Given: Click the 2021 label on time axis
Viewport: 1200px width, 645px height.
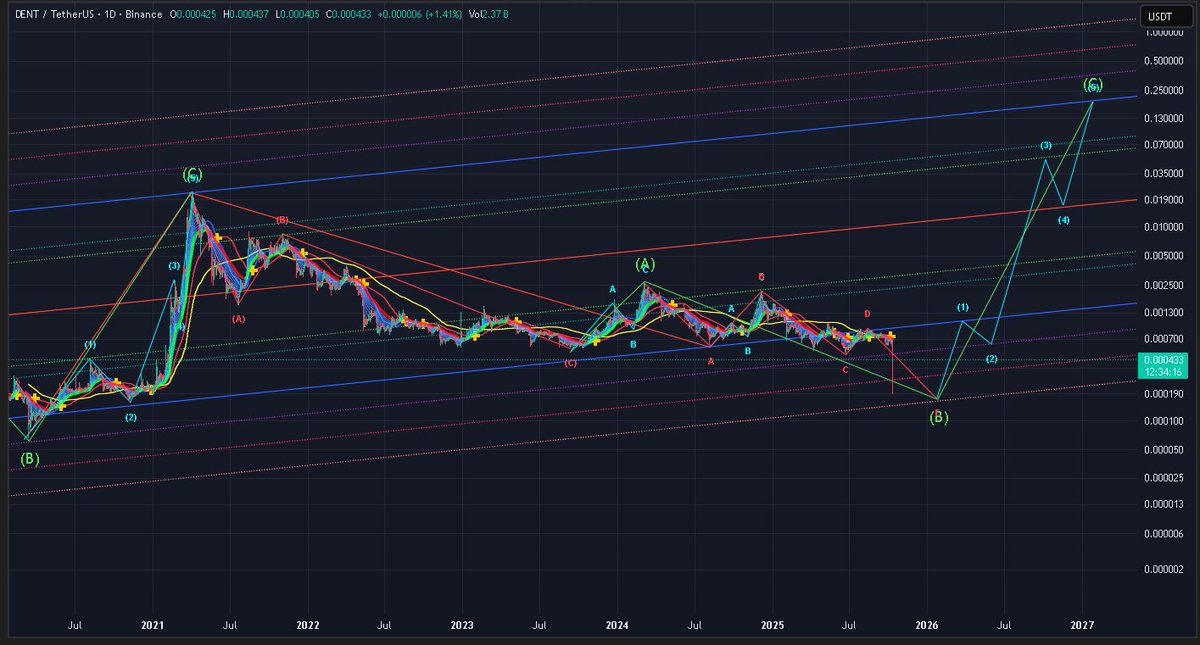Looking at the screenshot, I should [x=152, y=624].
